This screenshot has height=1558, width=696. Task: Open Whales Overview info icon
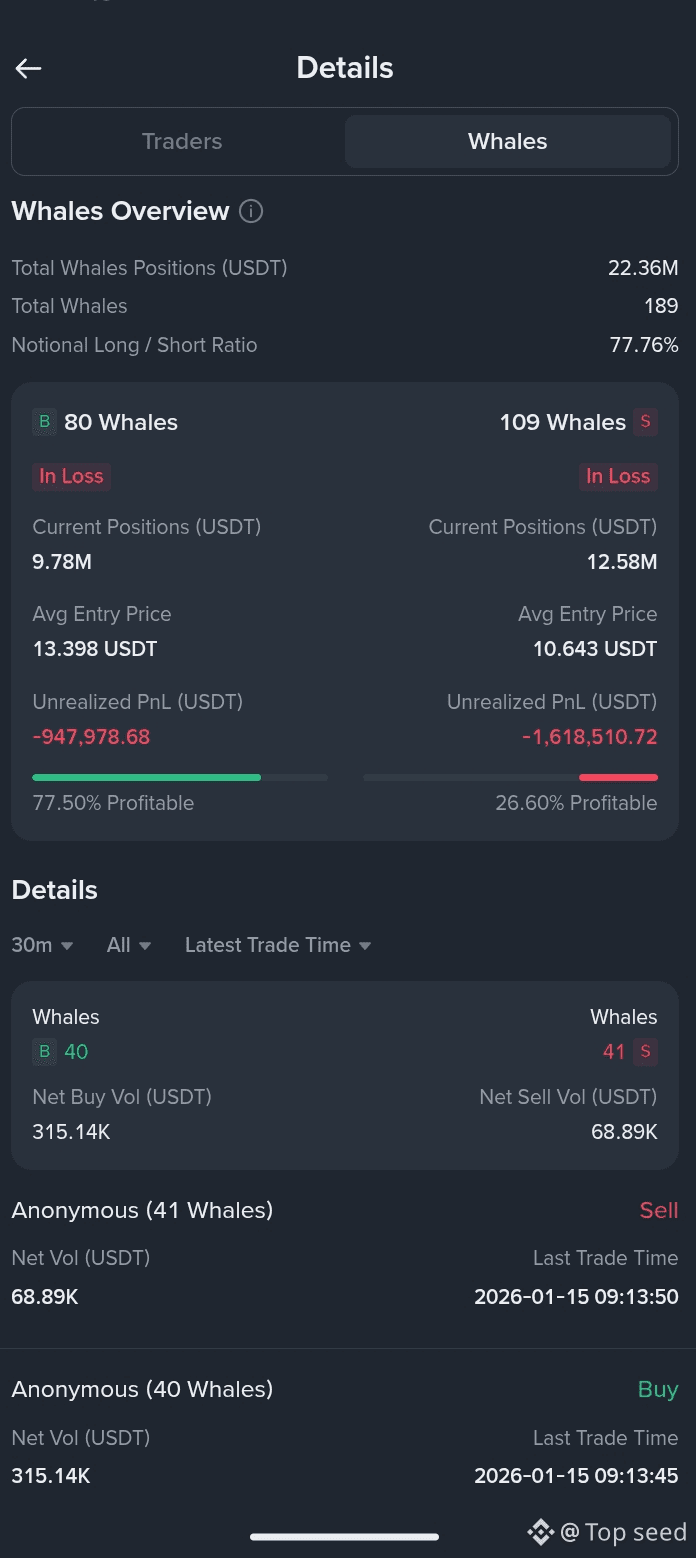pos(251,211)
